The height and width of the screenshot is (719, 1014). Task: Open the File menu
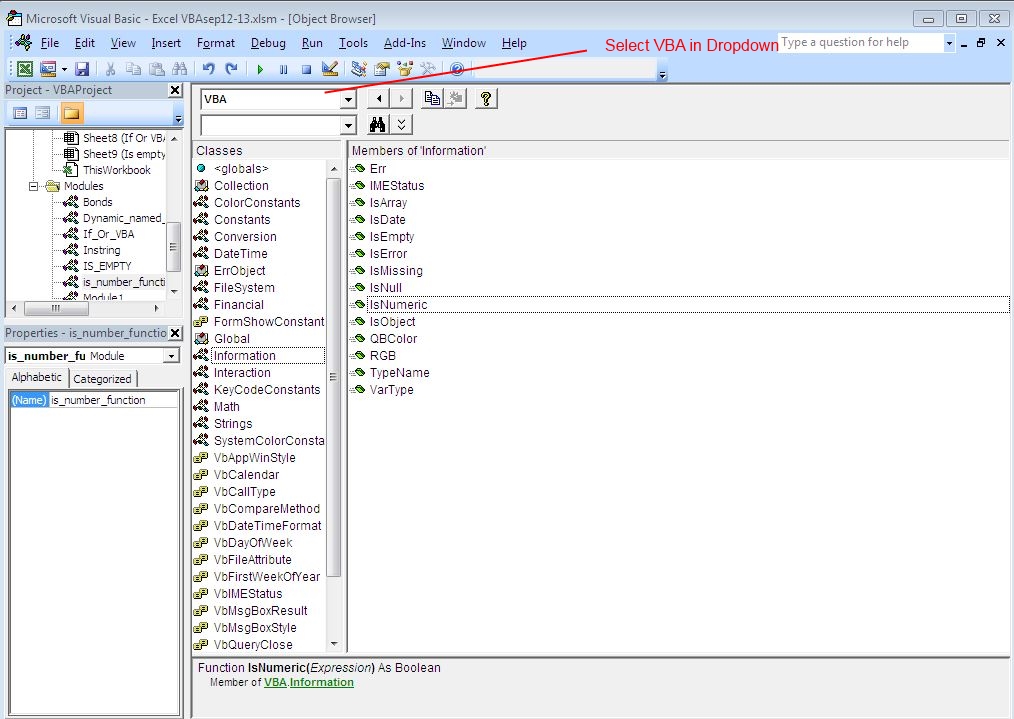(x=50, y=43)
